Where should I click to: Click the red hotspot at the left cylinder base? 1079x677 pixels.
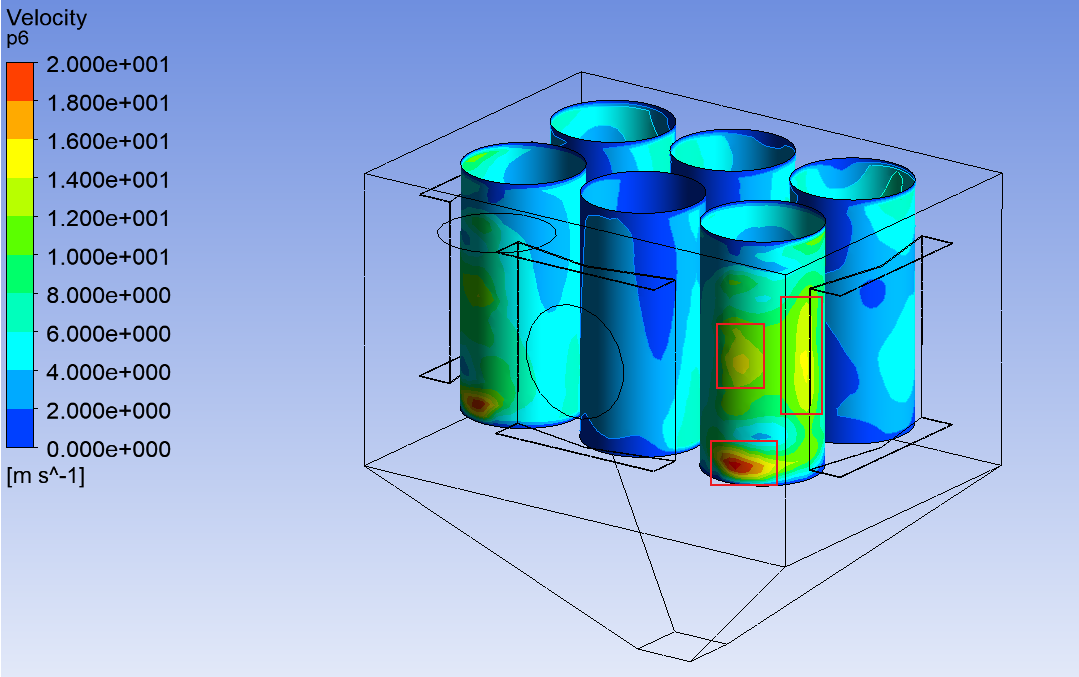tap(478, 404)
